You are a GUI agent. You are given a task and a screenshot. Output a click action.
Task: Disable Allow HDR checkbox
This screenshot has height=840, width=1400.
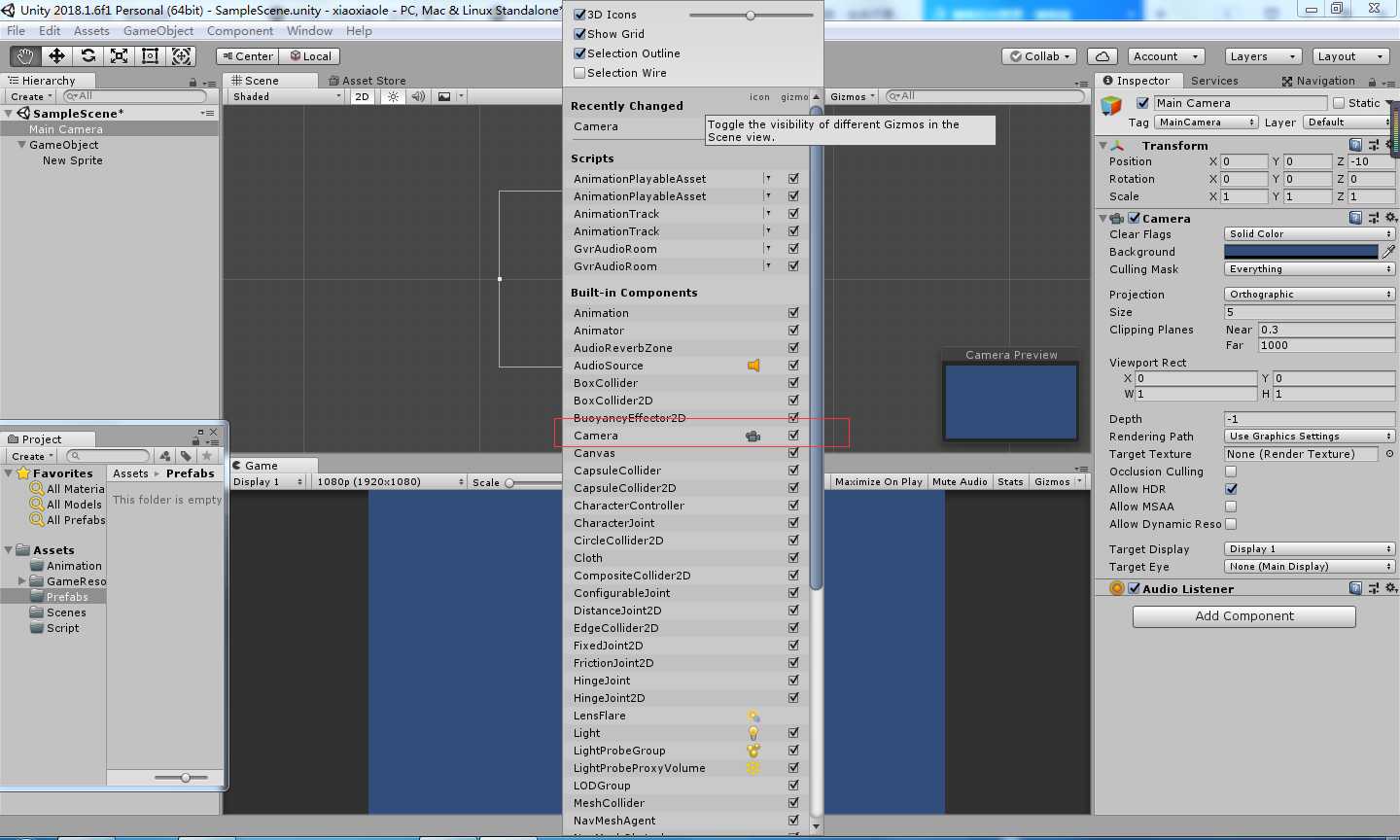[1231, 489]
